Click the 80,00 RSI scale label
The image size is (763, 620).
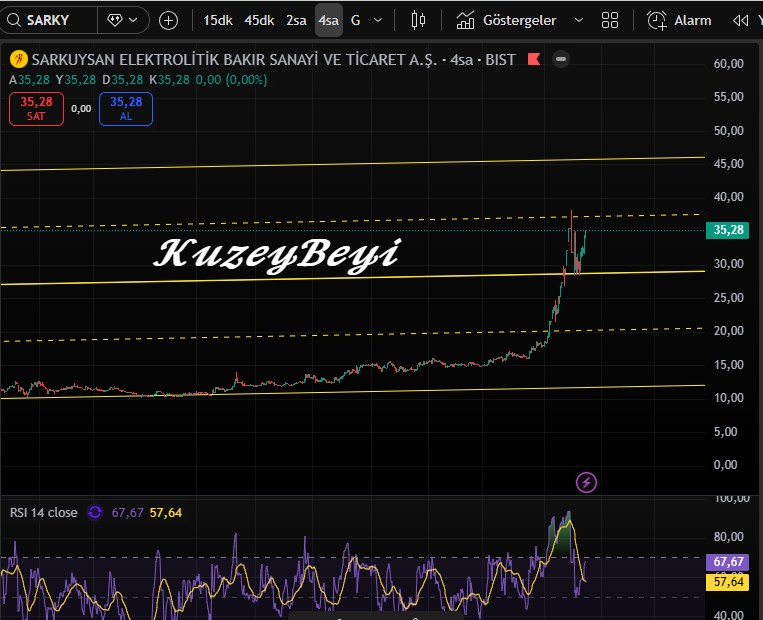click(728, 537)
